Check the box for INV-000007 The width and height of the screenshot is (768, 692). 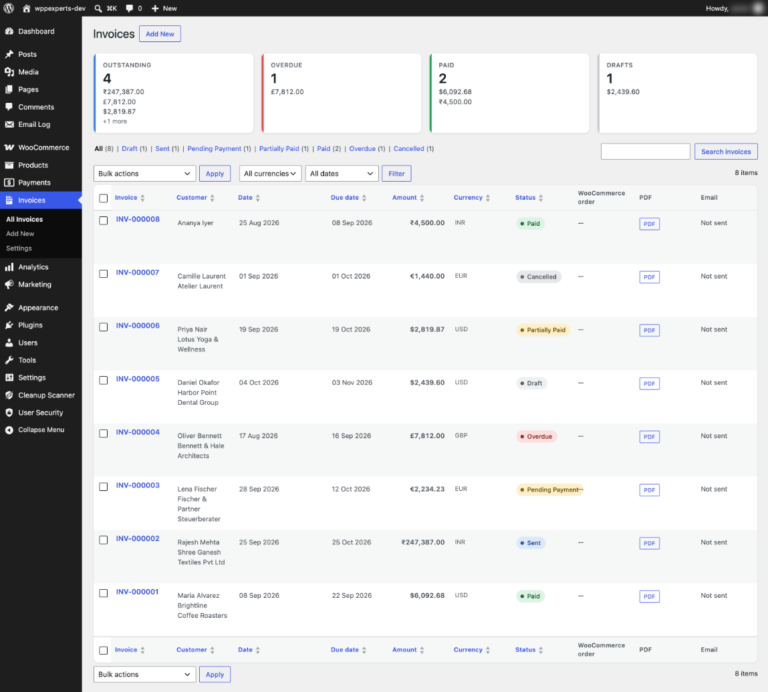pos(103,274)
